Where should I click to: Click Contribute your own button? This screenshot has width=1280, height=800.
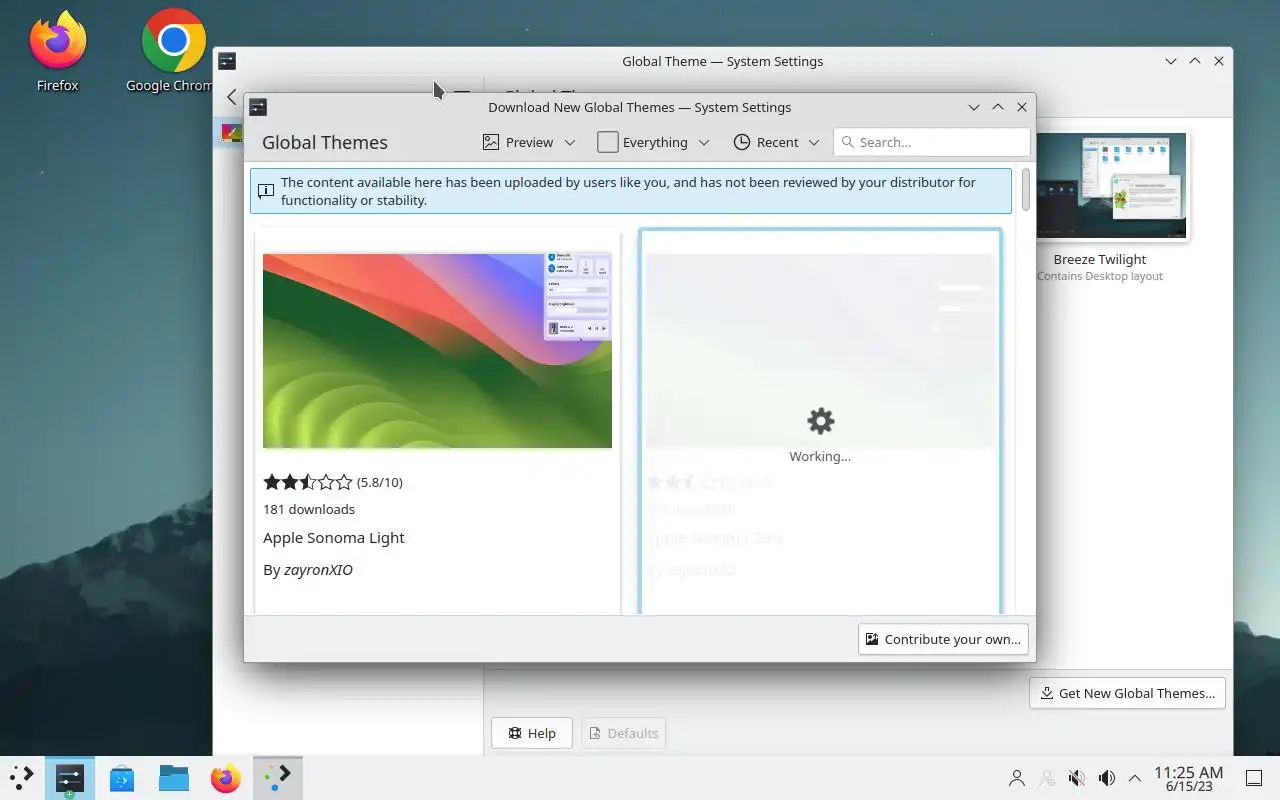coord(943,639)
